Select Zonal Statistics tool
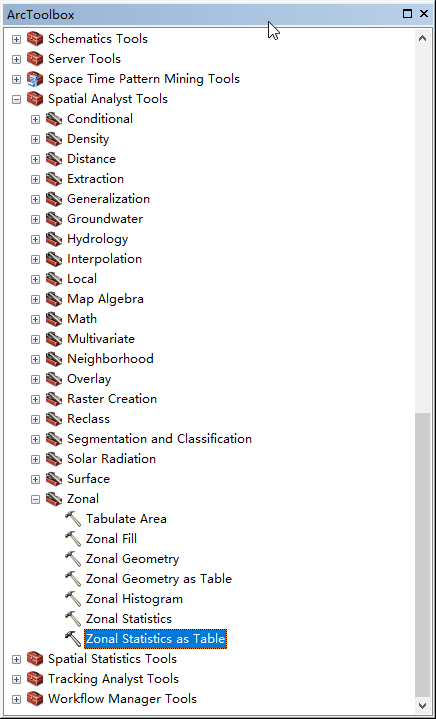The width and height of the screenshot is (436, 719). click(x=129, y=619)
